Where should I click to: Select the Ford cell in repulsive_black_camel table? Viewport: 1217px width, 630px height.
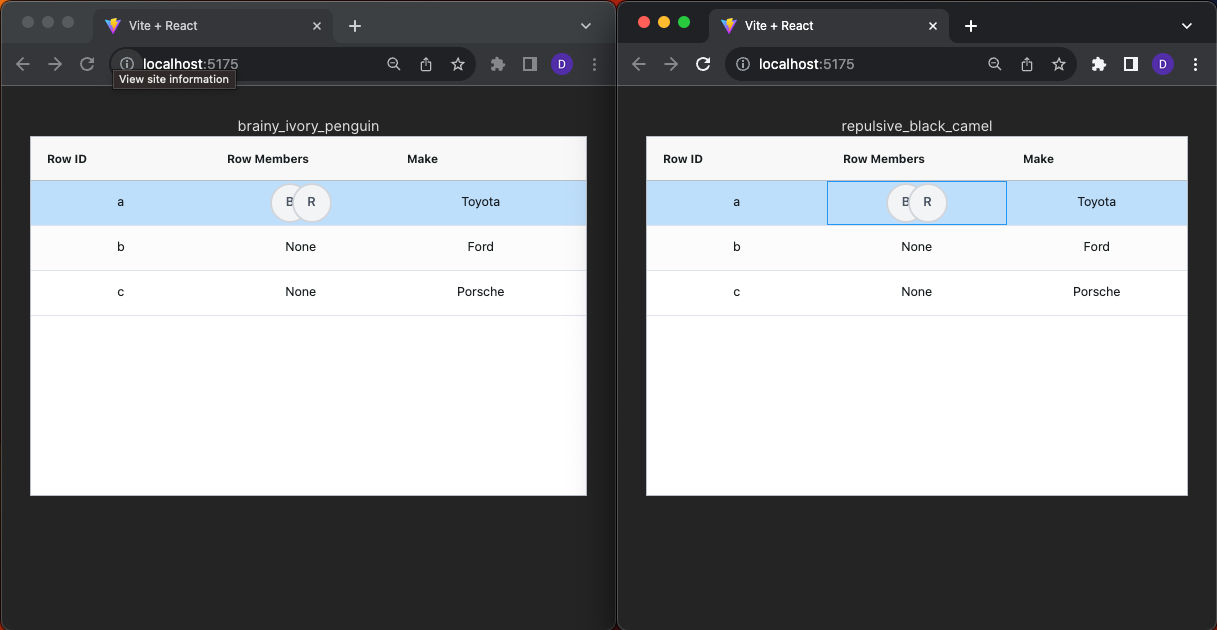pos(1097,248)
